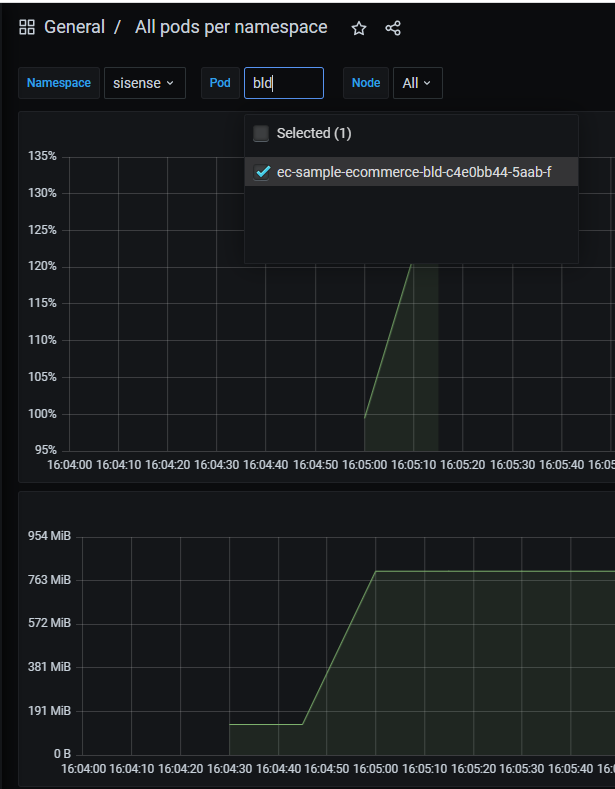
Task: Click the memory graph plateau near 763 MiB
Action: [480, 571]
